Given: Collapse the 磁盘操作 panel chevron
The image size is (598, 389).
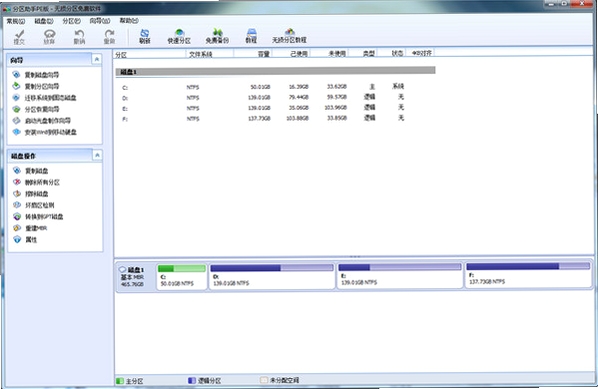Looking at the screenshot, I should [x=97, y=155].
